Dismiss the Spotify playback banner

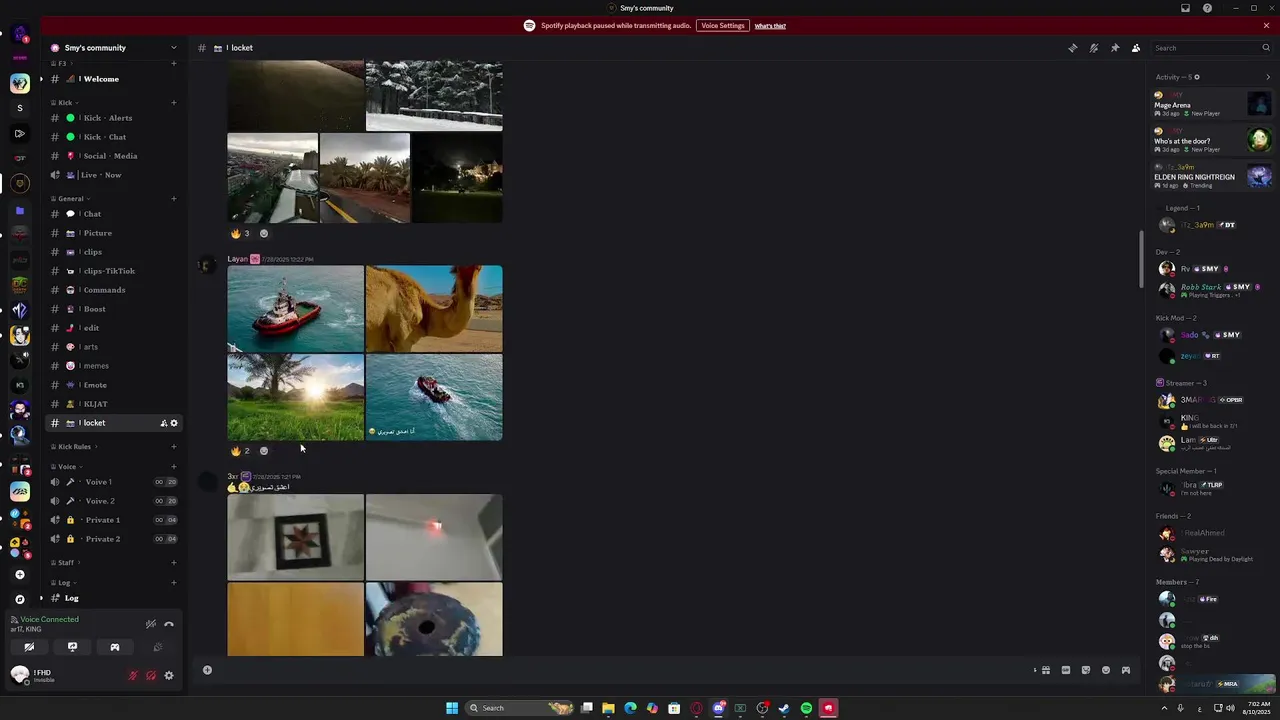point(1266,26)
